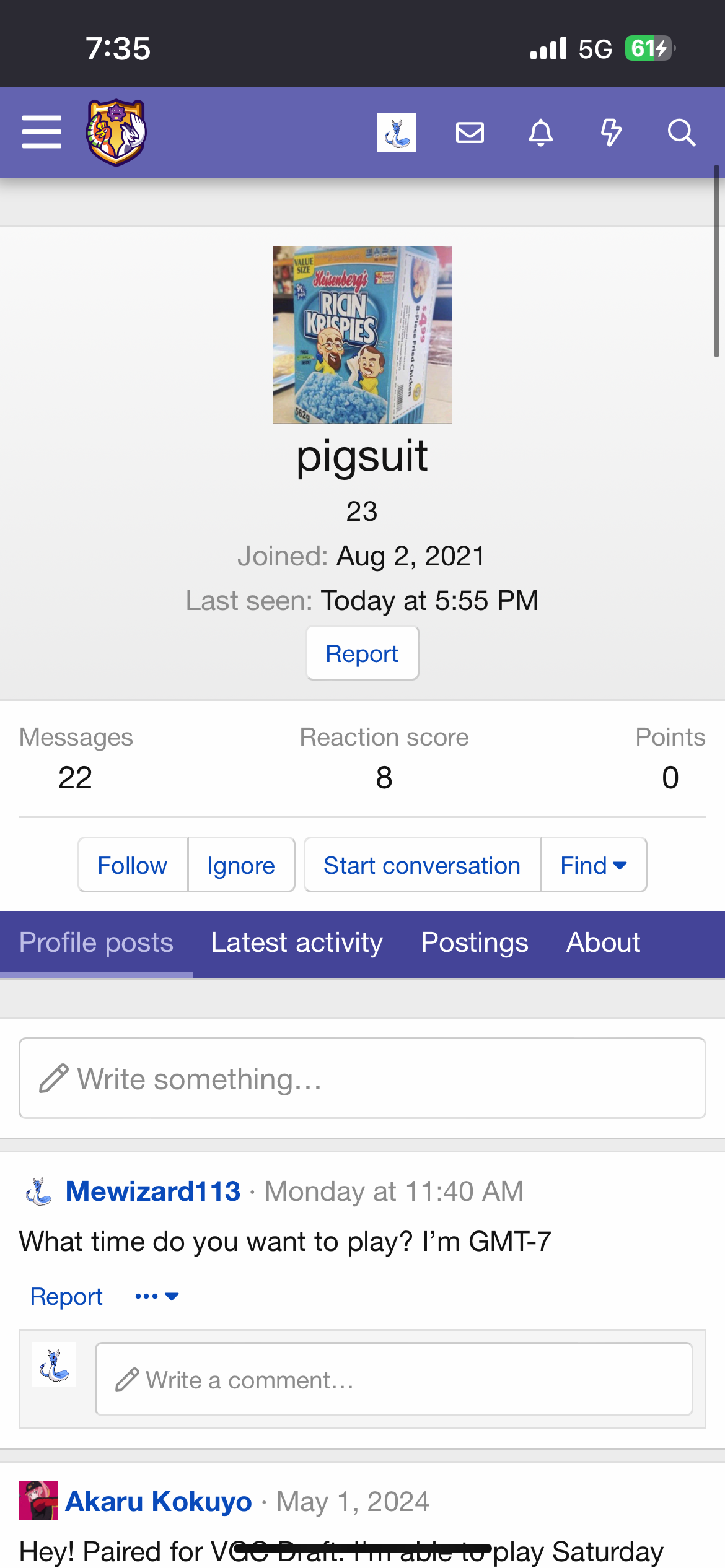
Task: Toggle Follow for pigsuit
Action: coord(133,865)
